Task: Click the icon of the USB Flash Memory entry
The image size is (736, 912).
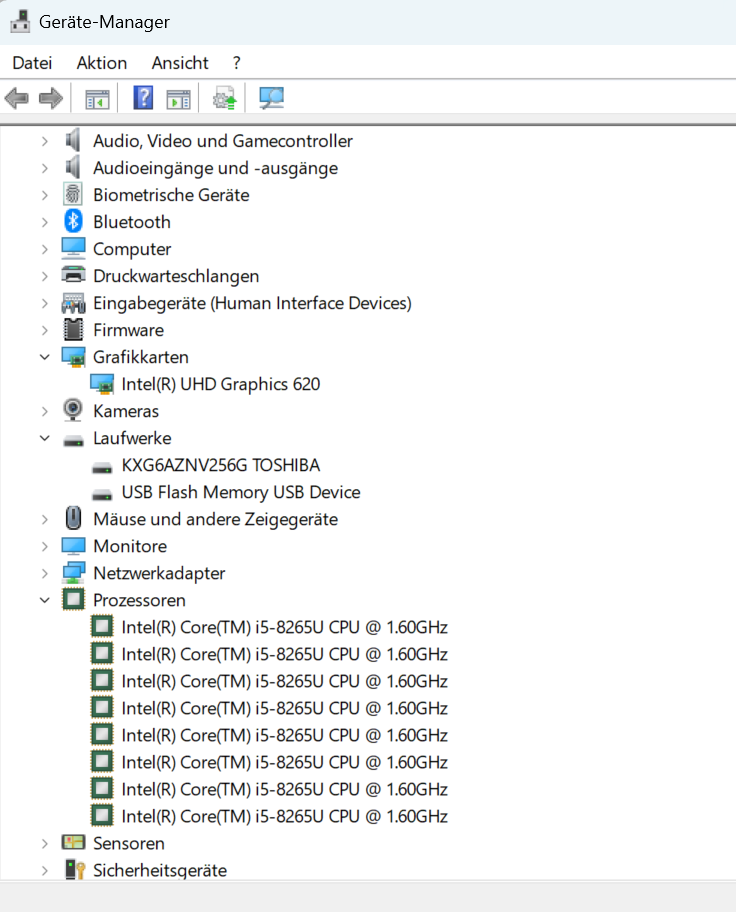Action: point(102,494)
